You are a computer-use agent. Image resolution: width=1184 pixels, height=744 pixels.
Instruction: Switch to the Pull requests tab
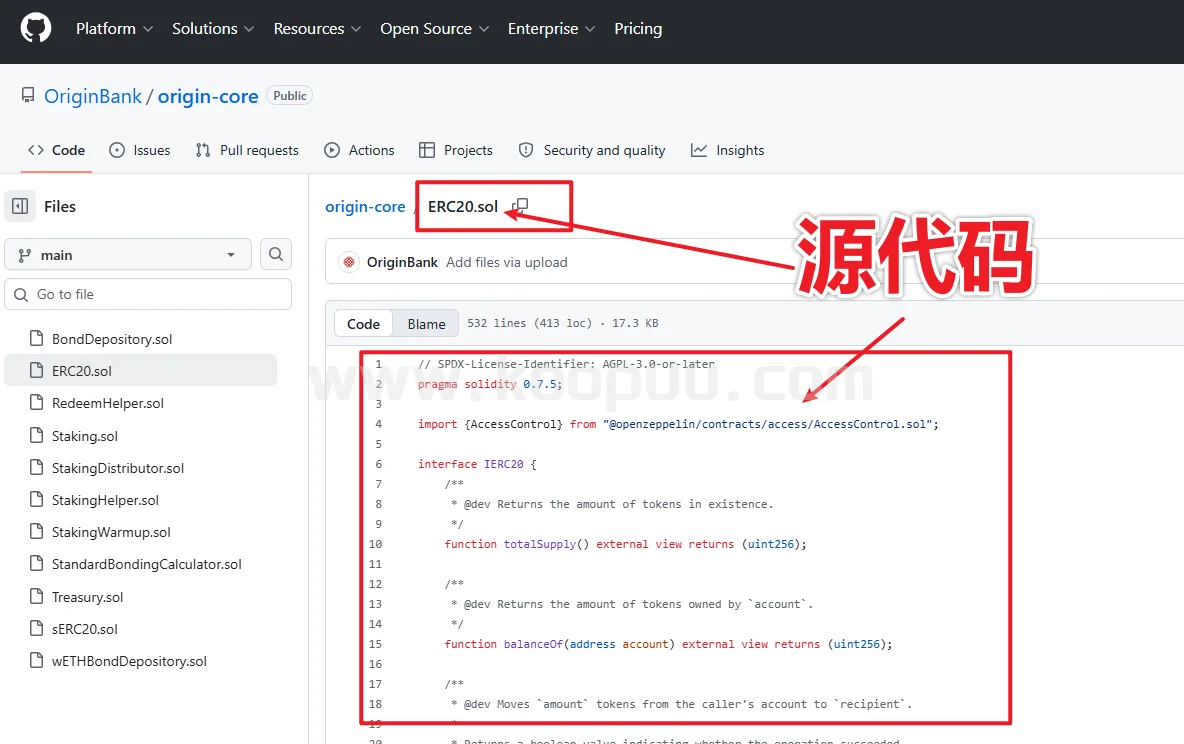(247, 150)
